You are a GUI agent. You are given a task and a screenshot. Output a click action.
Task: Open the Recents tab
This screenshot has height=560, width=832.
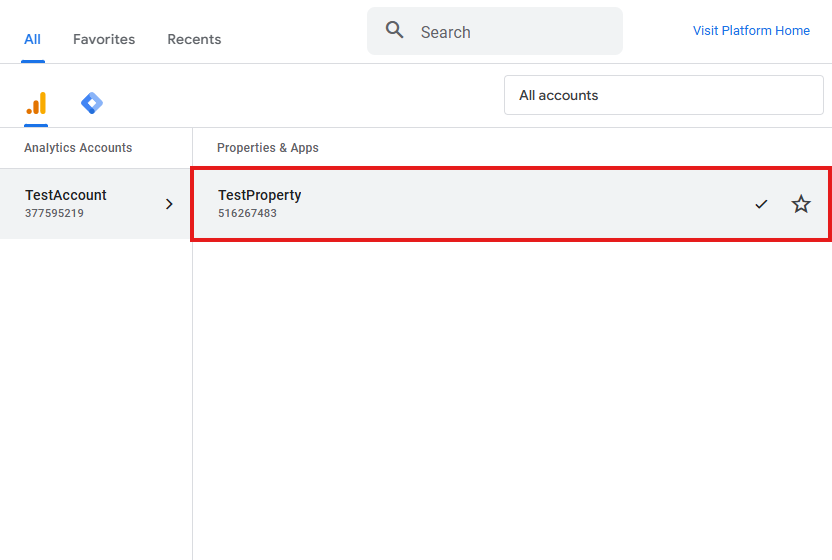tap(194, 39)
